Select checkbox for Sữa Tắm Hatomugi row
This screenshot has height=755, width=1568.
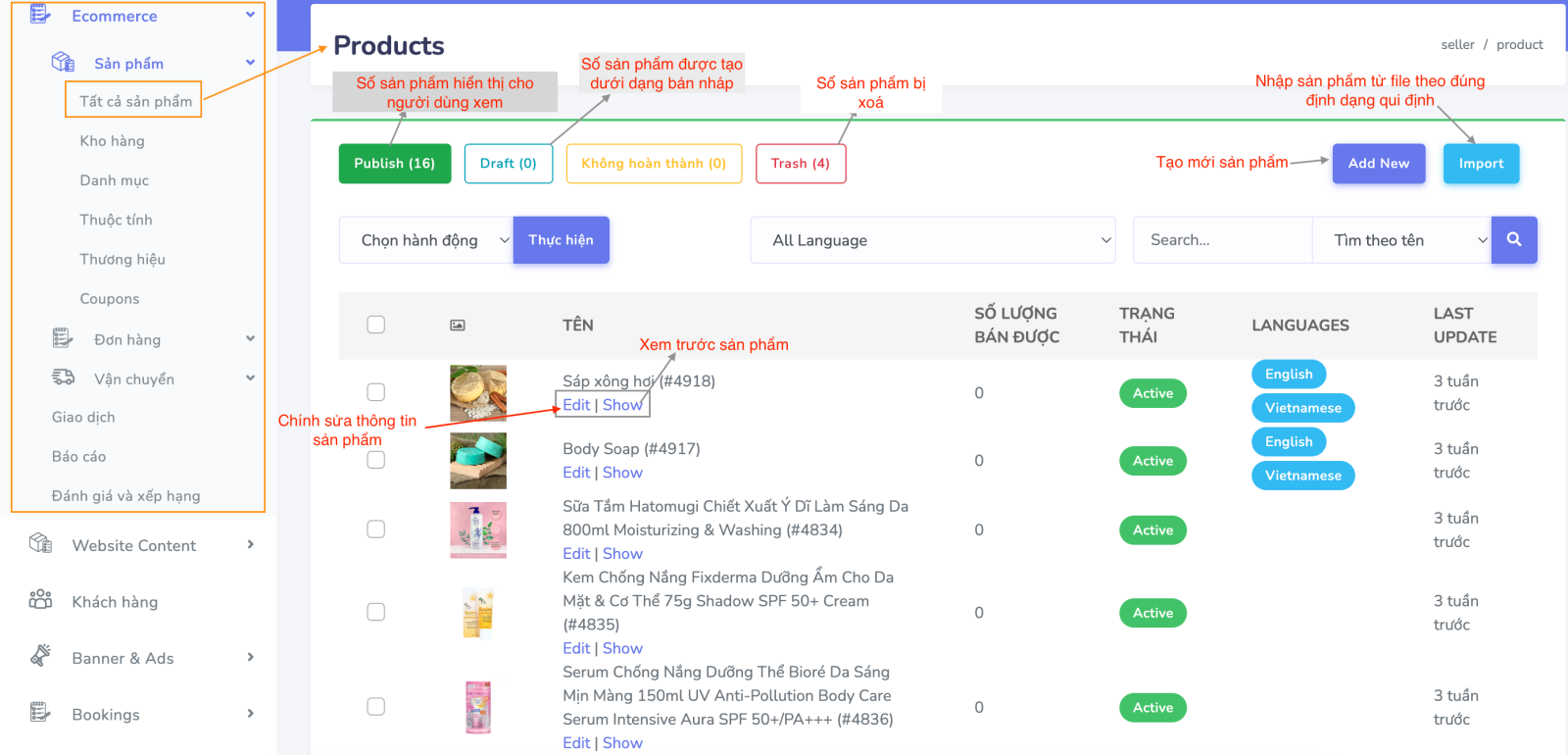(375, 529)
